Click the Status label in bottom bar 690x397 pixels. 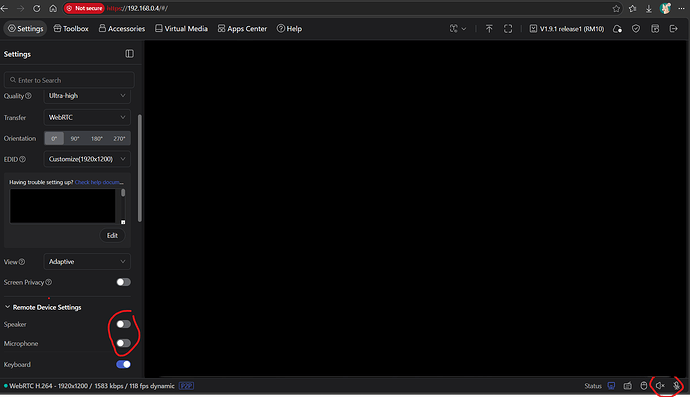593,386
